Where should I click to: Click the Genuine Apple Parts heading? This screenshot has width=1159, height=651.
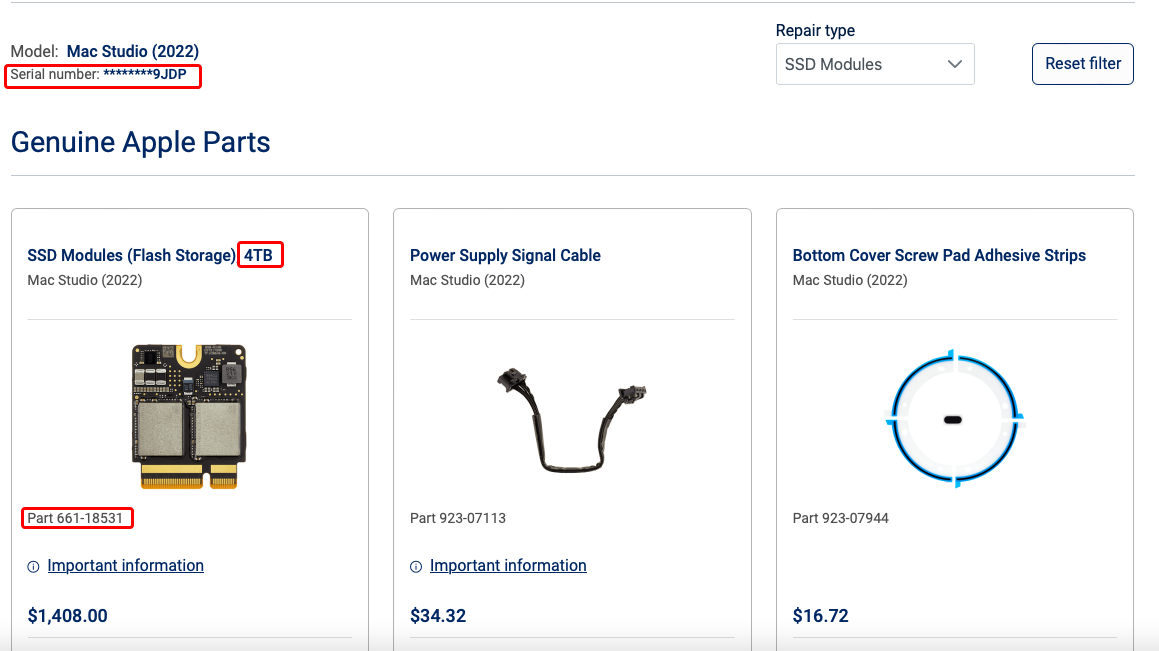[x=140, y=142]
